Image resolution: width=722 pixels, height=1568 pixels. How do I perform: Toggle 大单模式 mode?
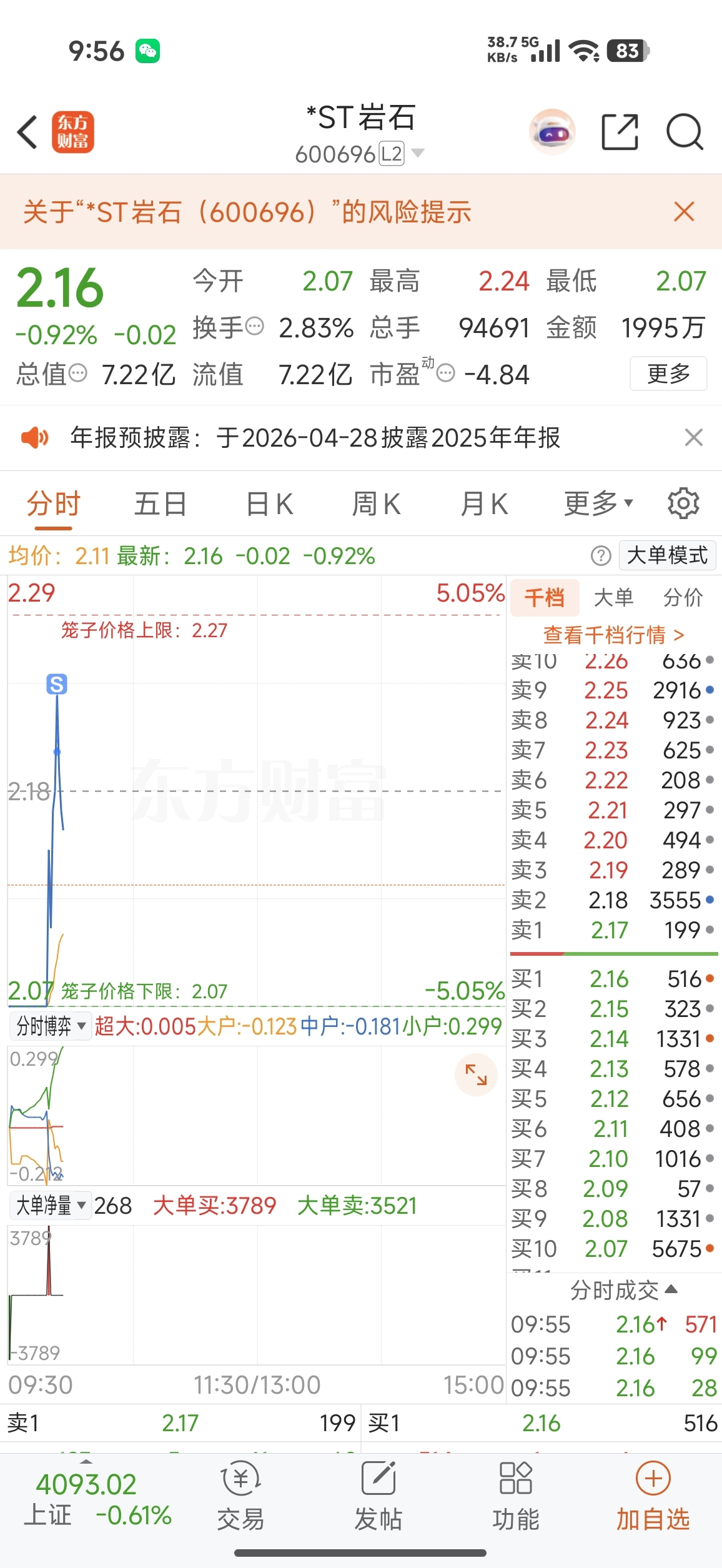pyautogui.click(x=666, y=555)
